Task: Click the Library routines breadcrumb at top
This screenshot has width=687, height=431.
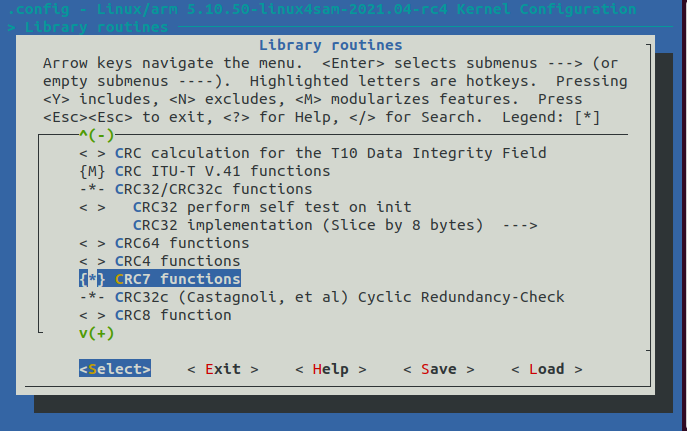Action: (78, 27)
